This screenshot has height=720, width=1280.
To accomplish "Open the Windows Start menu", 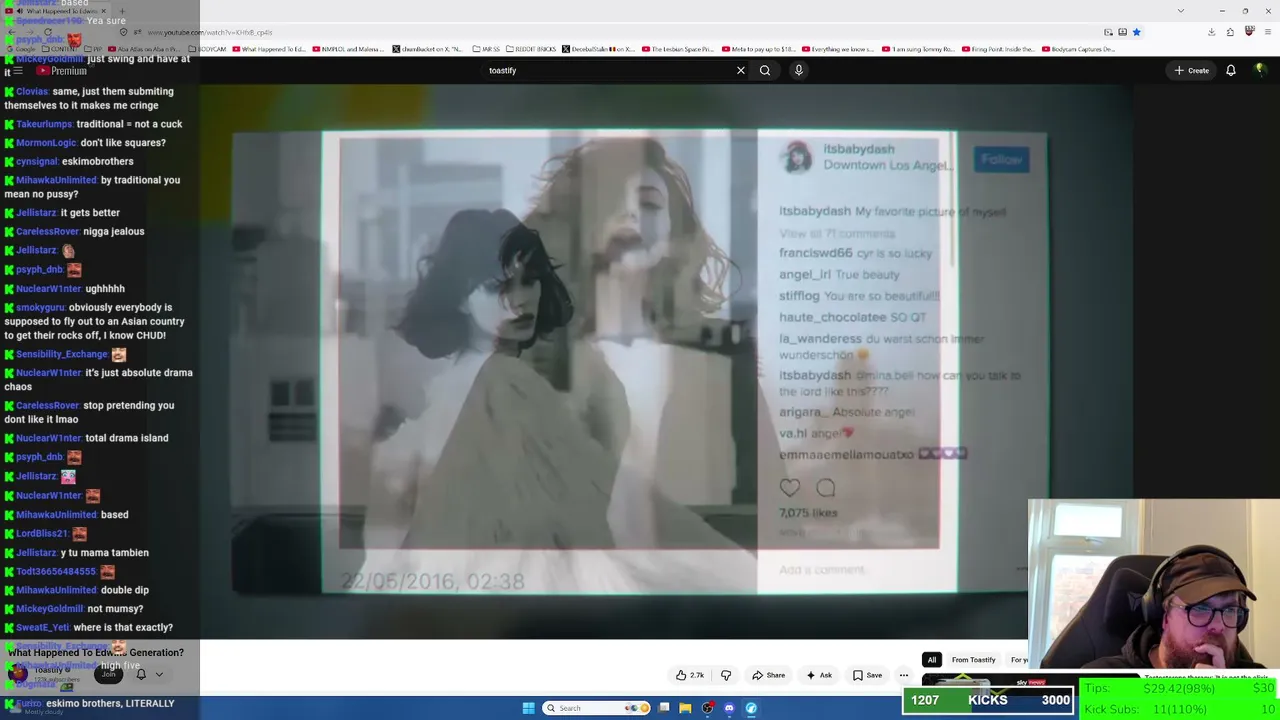I will 528,708.
